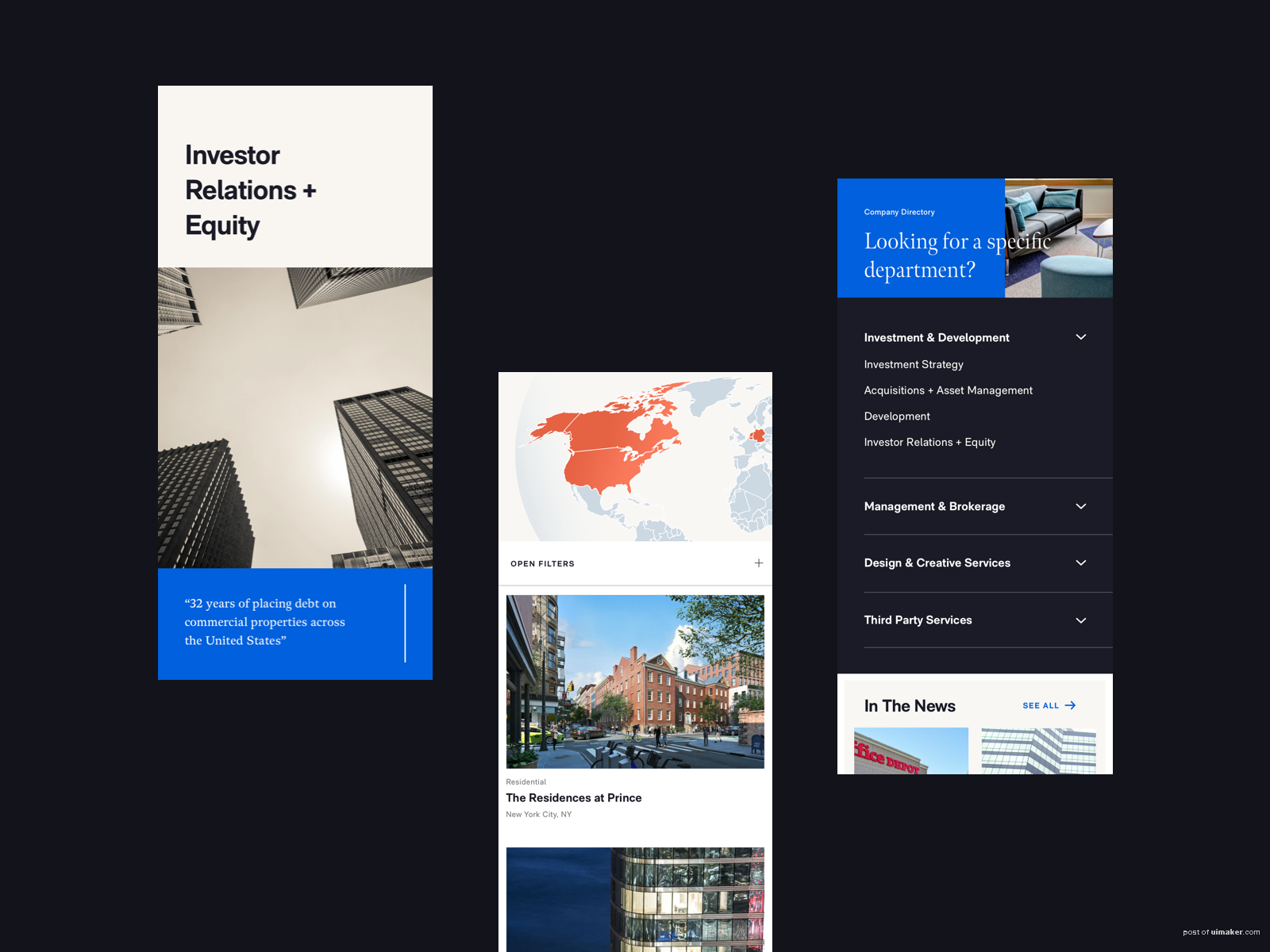Click the Design & Creative Services heading
Image resolution: width=1270 pixels, height=952 pixels.
(937, 563)
